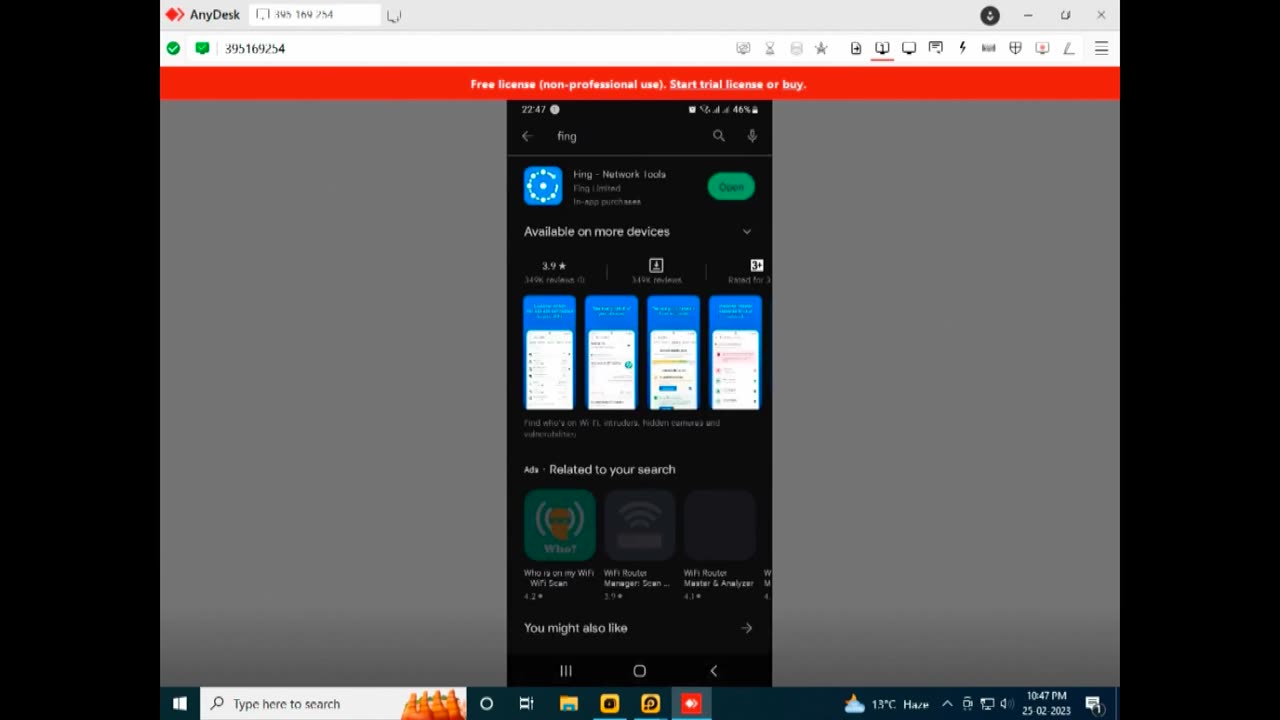The width and height of the screenshot is (1280, 720).
Task: Open the AnyDesk keyboard settings icon
Action: tap(988, 48)
